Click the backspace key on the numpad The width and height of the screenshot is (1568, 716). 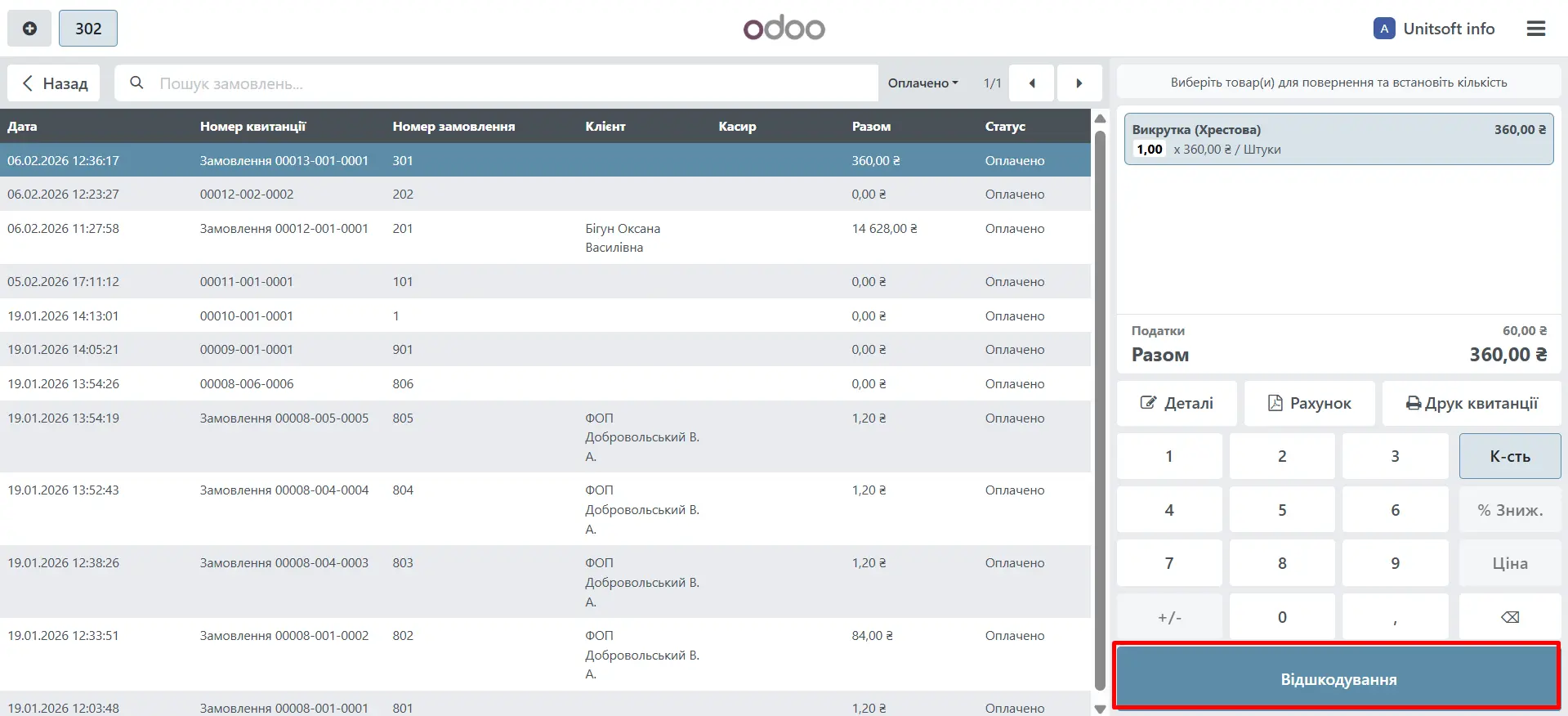click(1509, 617)
